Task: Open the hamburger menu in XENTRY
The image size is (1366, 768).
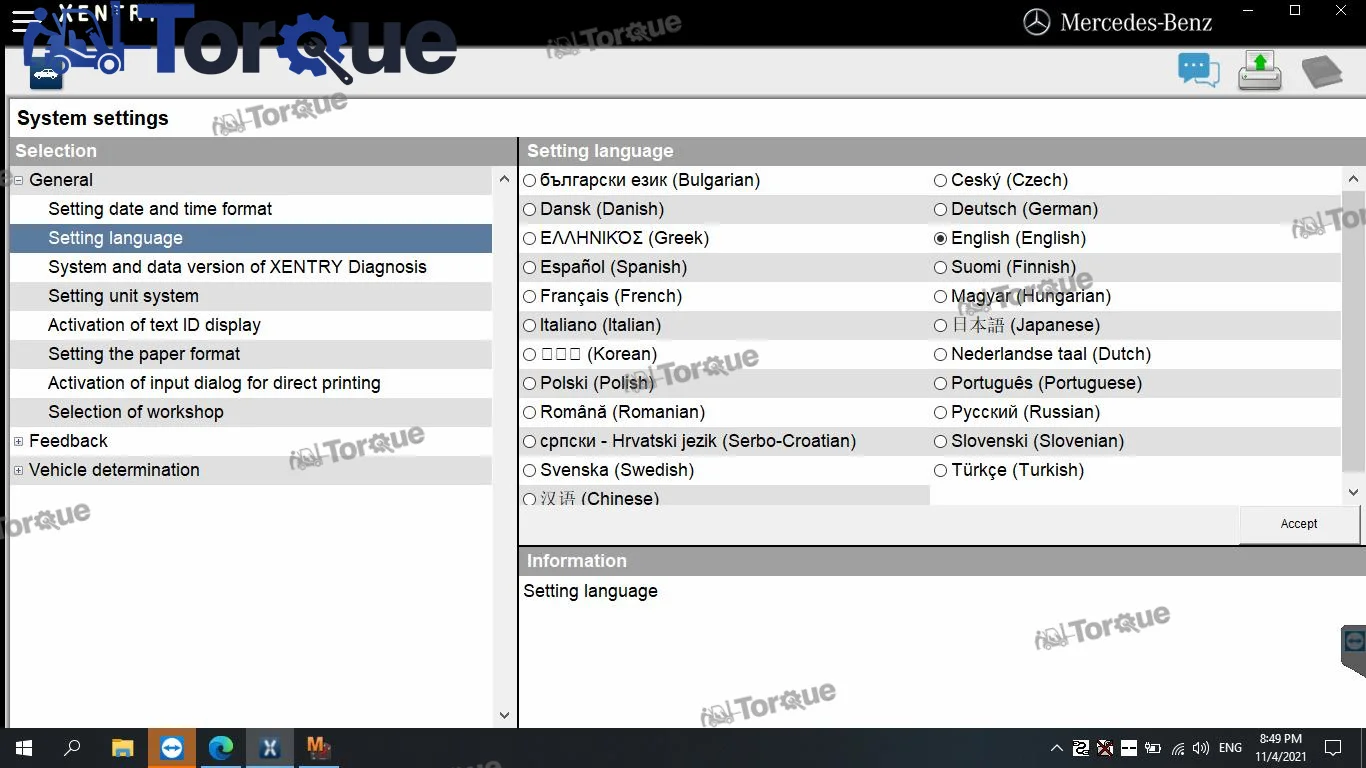Action: (x=24, y=21)
